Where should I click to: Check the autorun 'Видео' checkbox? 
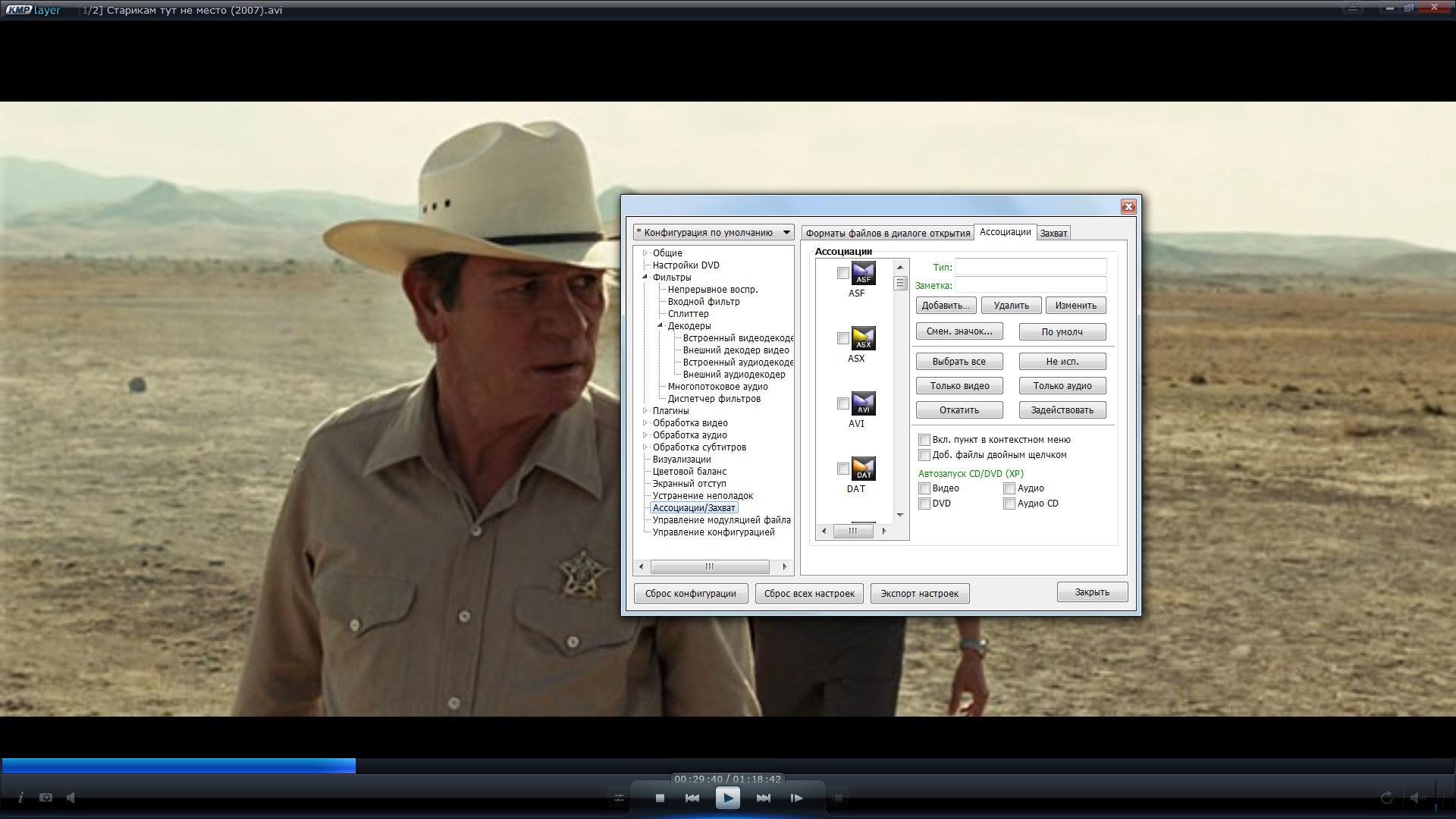[x=924, y=488]
